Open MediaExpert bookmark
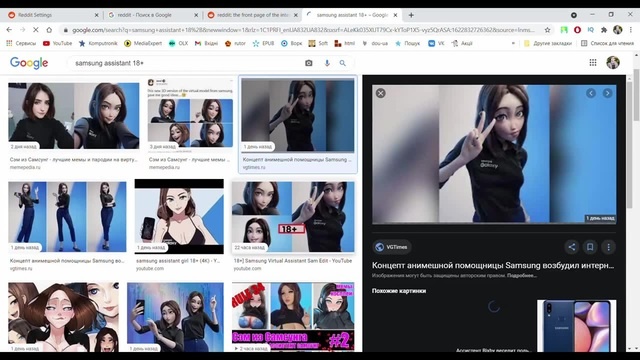This screenshot has height=360, width=640. tap(143, 43)
